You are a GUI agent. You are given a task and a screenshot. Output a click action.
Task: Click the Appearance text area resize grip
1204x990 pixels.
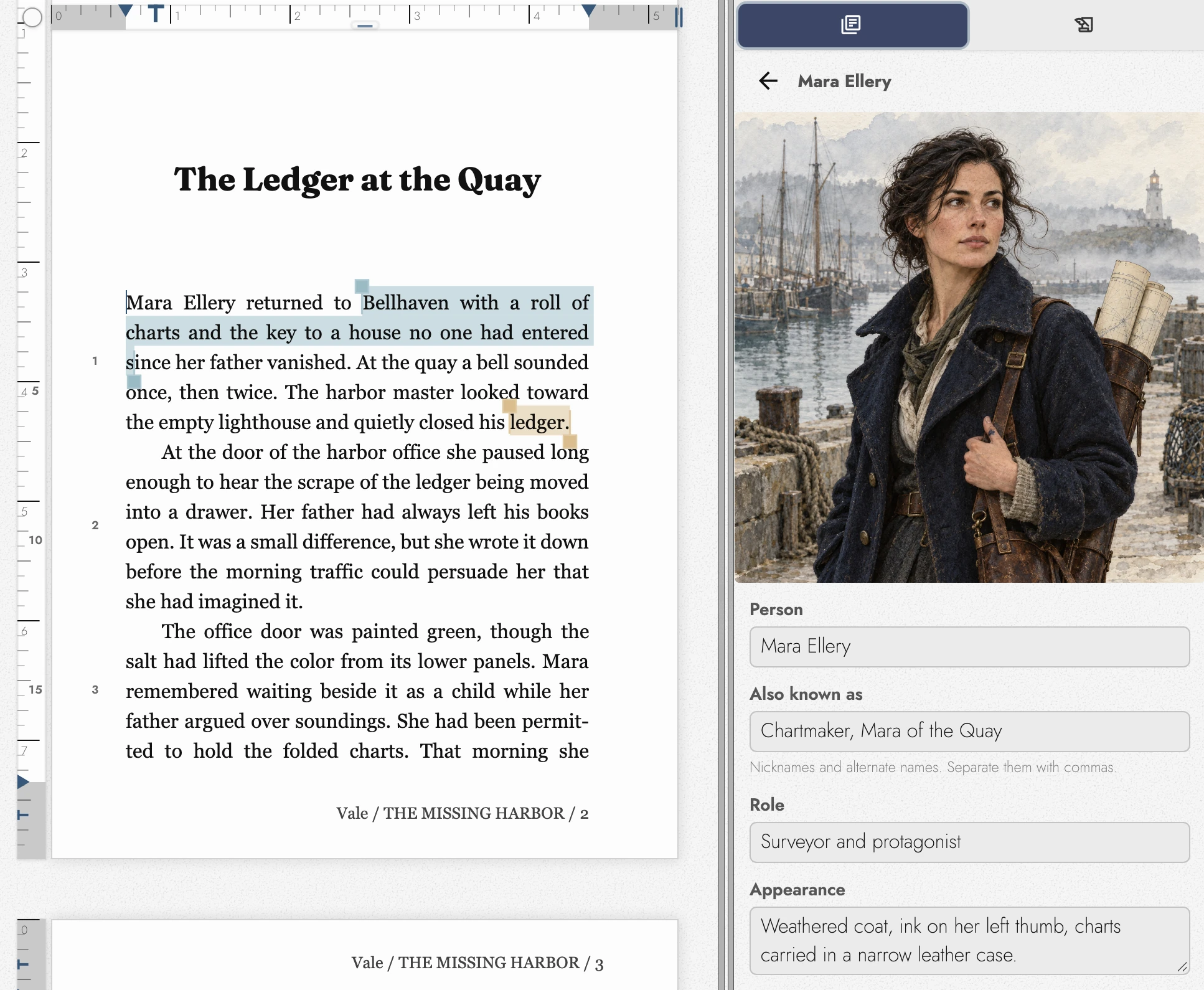1182,966
